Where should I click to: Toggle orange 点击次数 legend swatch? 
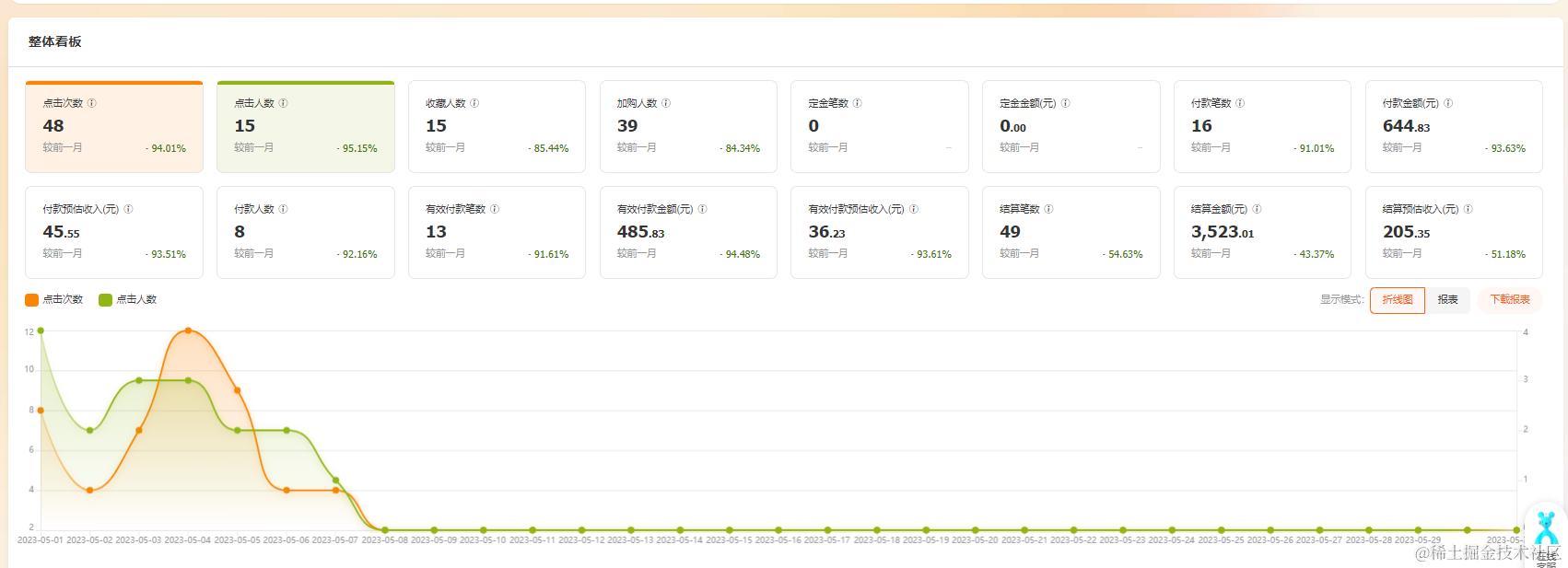(32, 299)
